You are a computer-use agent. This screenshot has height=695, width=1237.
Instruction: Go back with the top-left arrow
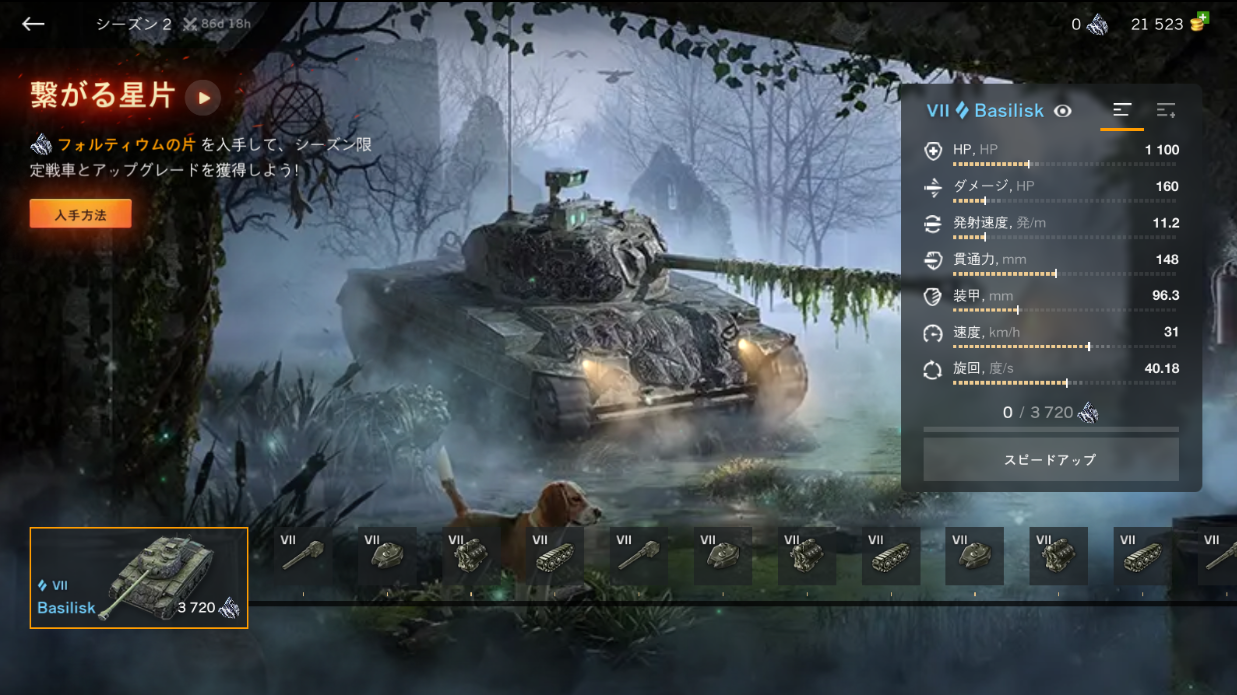[x=33, y=24]
